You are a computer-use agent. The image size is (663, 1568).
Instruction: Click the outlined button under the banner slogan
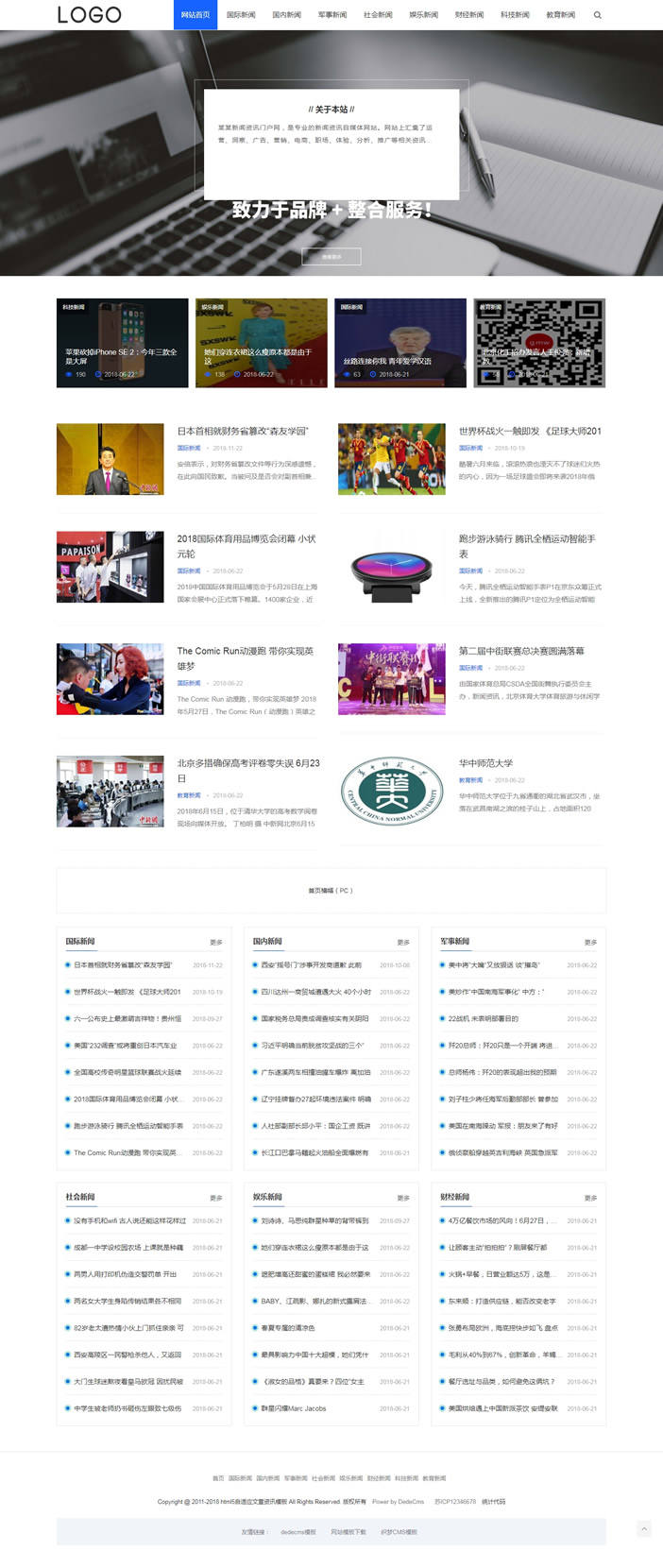(331, 257)
